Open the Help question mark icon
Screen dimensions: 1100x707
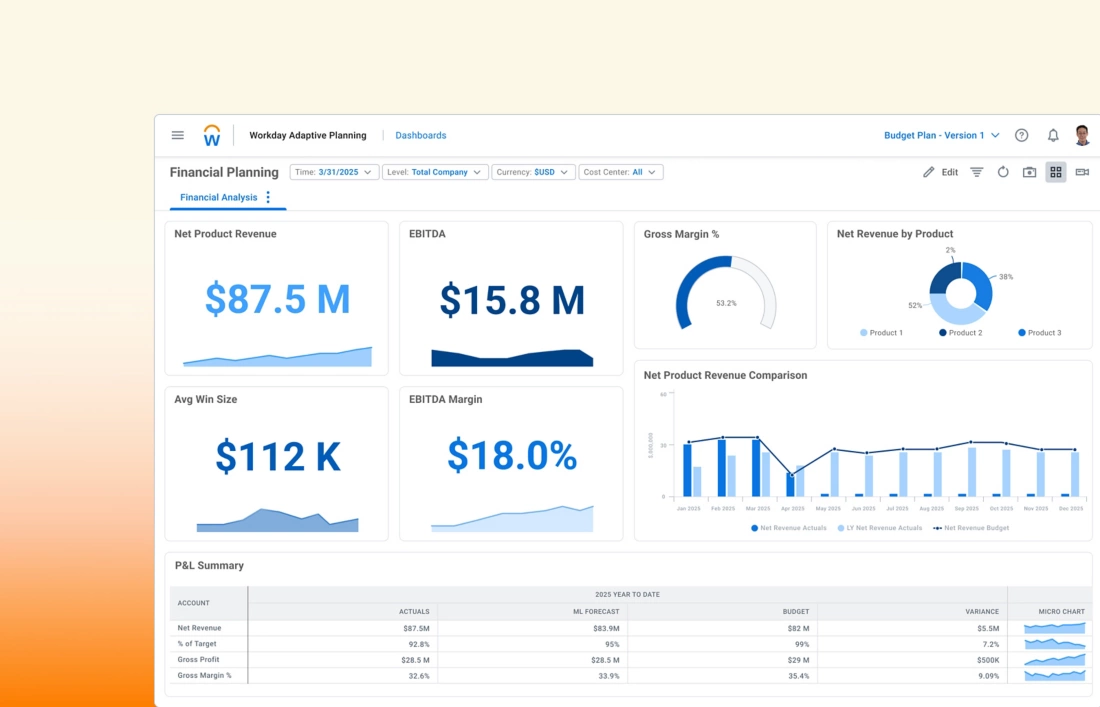pyautogui.click(x=1021, y=135)
